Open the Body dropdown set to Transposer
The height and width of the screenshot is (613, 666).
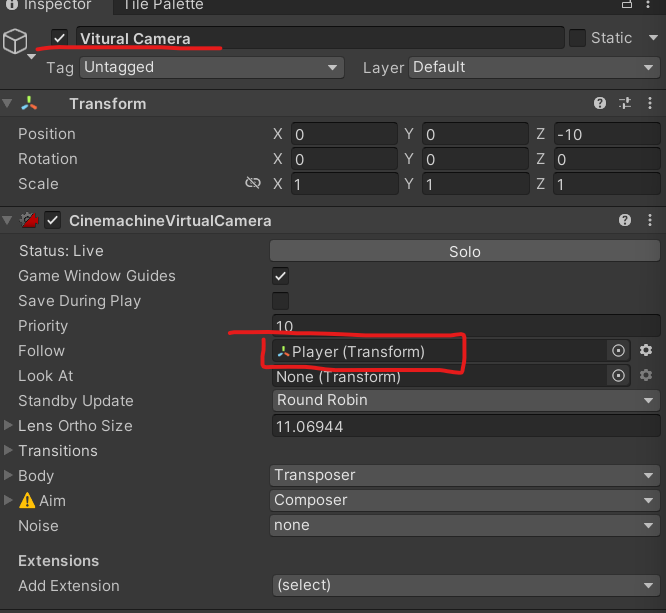[x=465, y=476]
